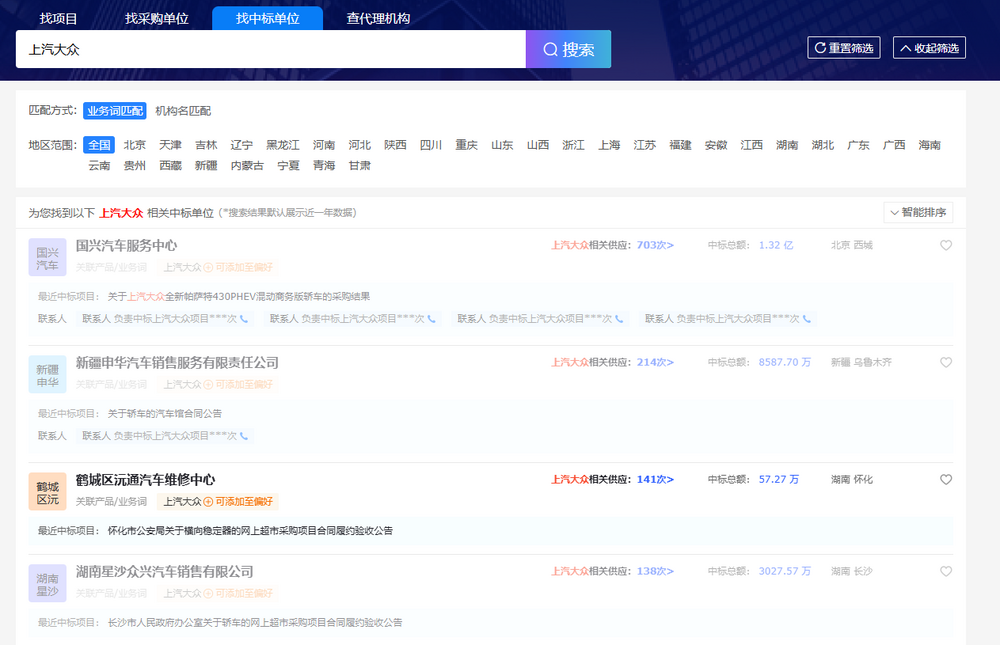Add 上汽大众 to preferences for 湖南星沙众兴
1000x645 pixels.
238,593
